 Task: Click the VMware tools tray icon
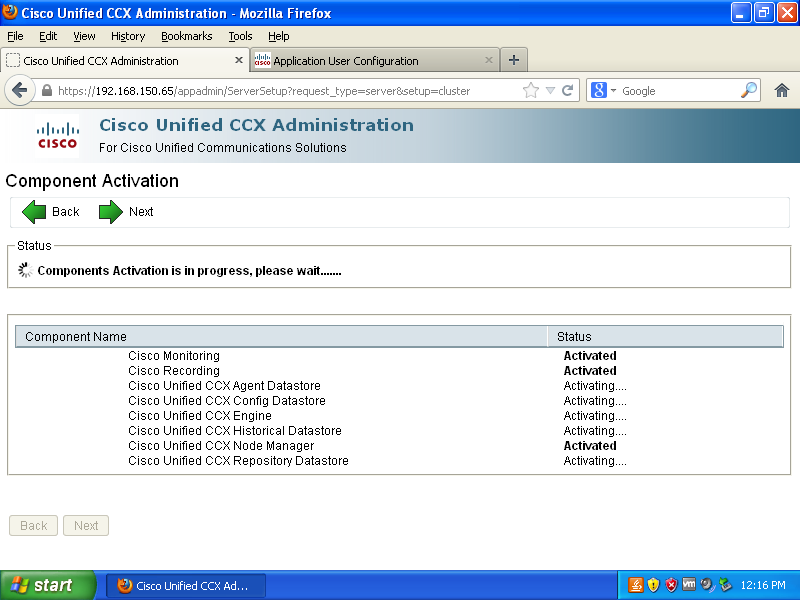[689, 584]
